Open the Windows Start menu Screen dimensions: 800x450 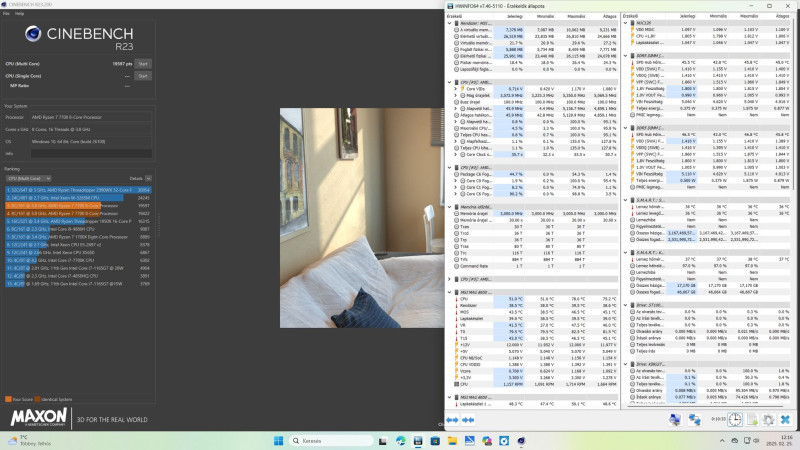[279, 441]
